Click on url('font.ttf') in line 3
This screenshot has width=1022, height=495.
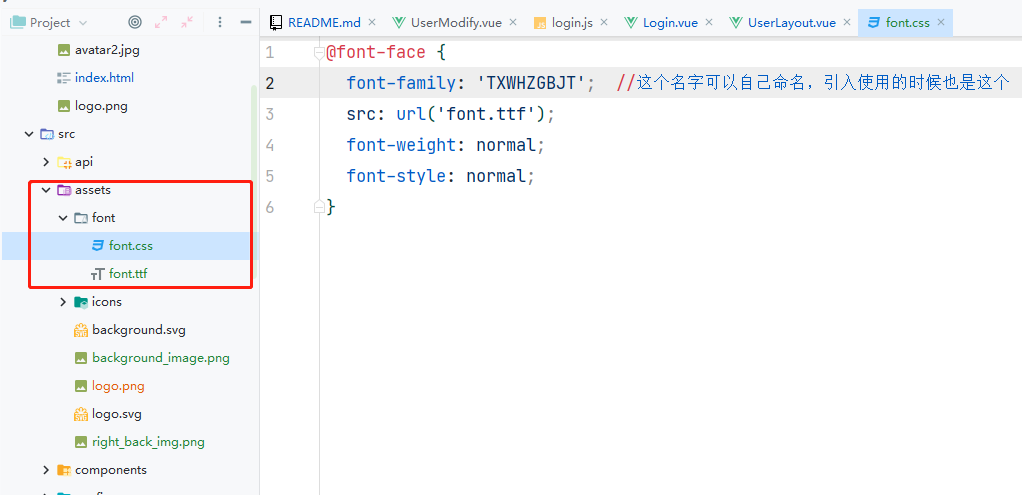pos(475,114)
